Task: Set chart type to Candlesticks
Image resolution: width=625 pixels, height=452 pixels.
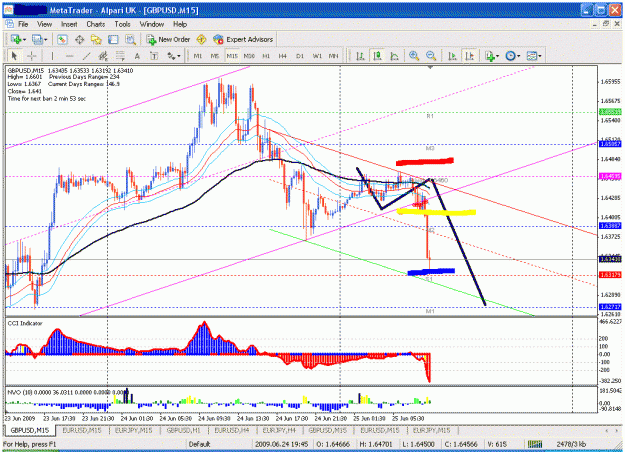Action: coord(377,56)
